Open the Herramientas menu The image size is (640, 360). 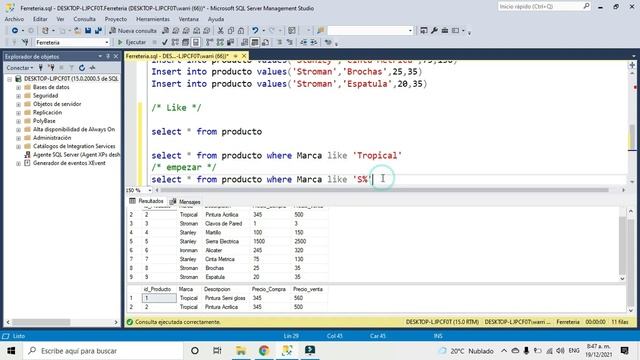point(153,19)
